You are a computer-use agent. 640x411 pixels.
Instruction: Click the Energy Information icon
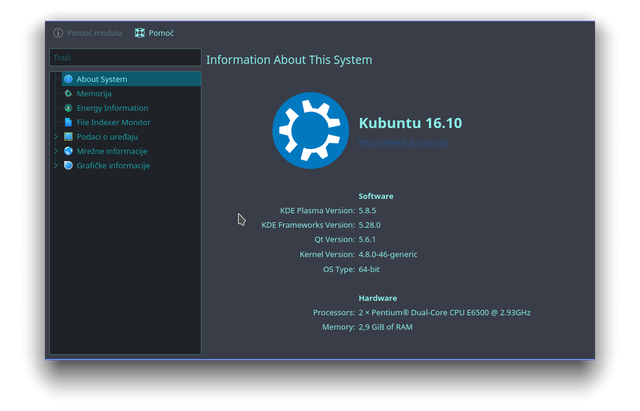coord(68,108)
